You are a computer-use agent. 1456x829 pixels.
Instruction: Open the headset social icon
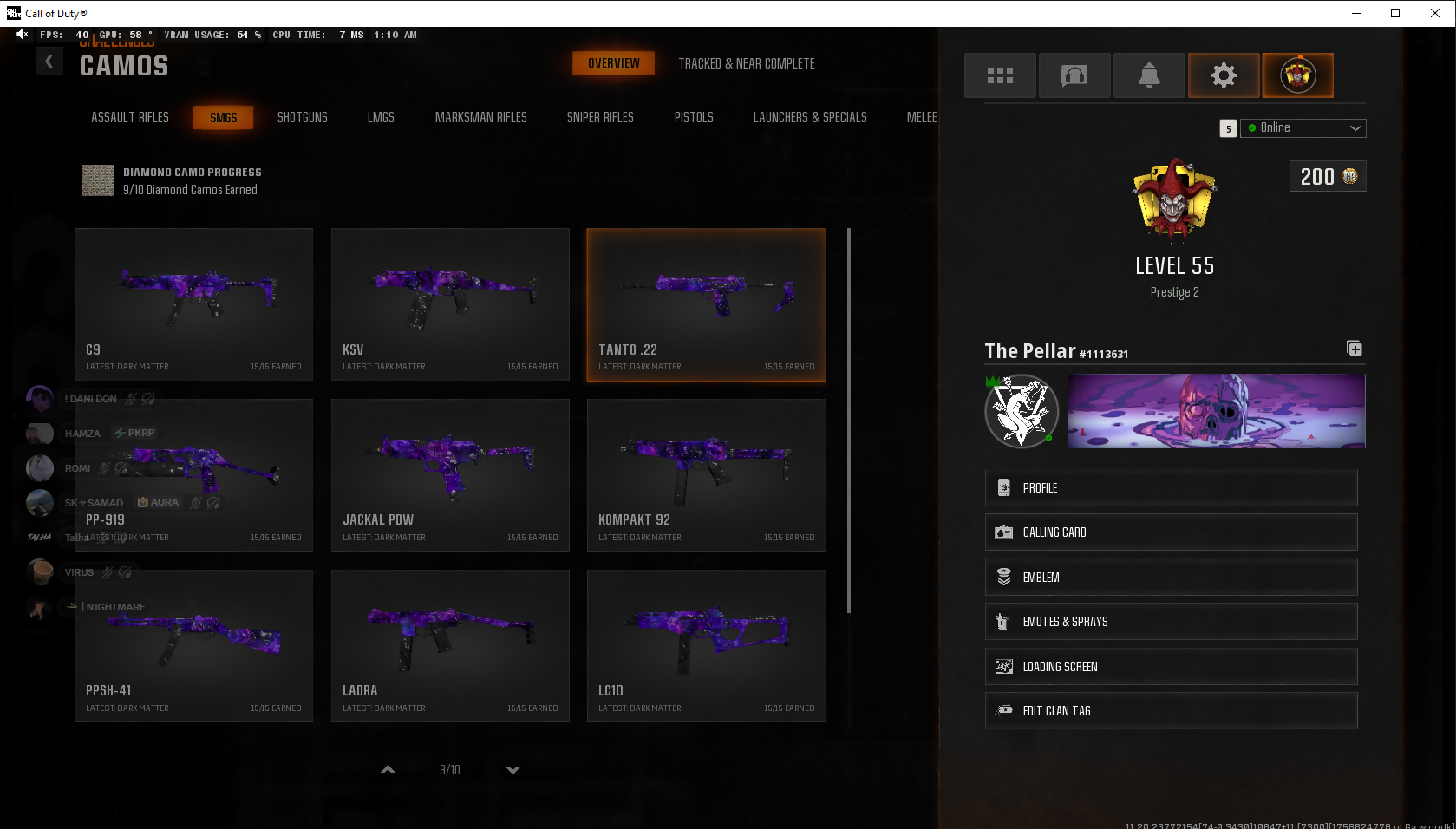1074,75
